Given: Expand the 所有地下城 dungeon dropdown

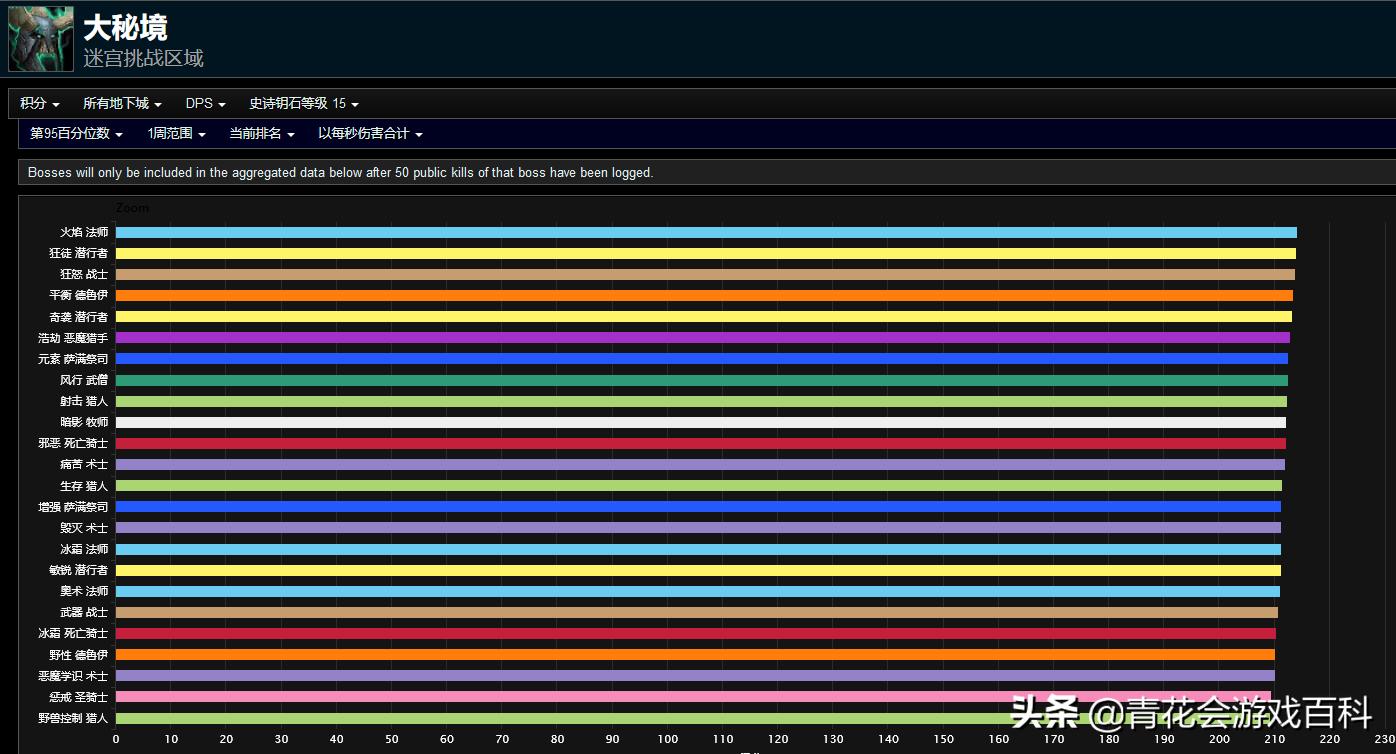Looking at the screenshot, I should [x=122, y=103].
